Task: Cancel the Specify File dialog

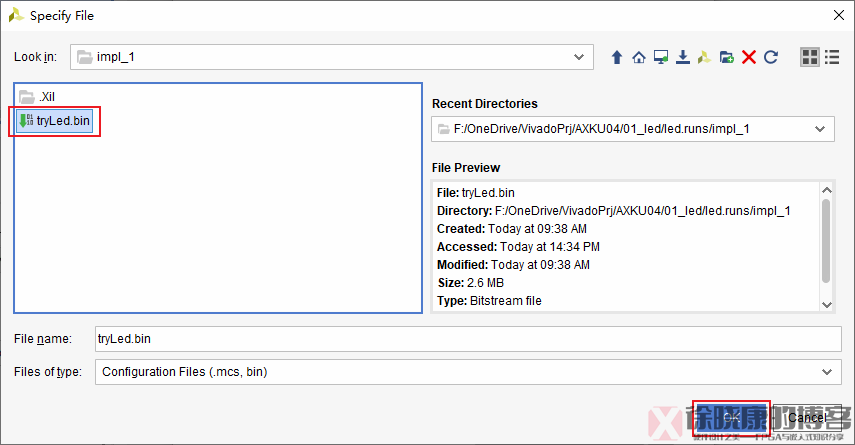Action: pyautogui.click(x=806, y=416)
